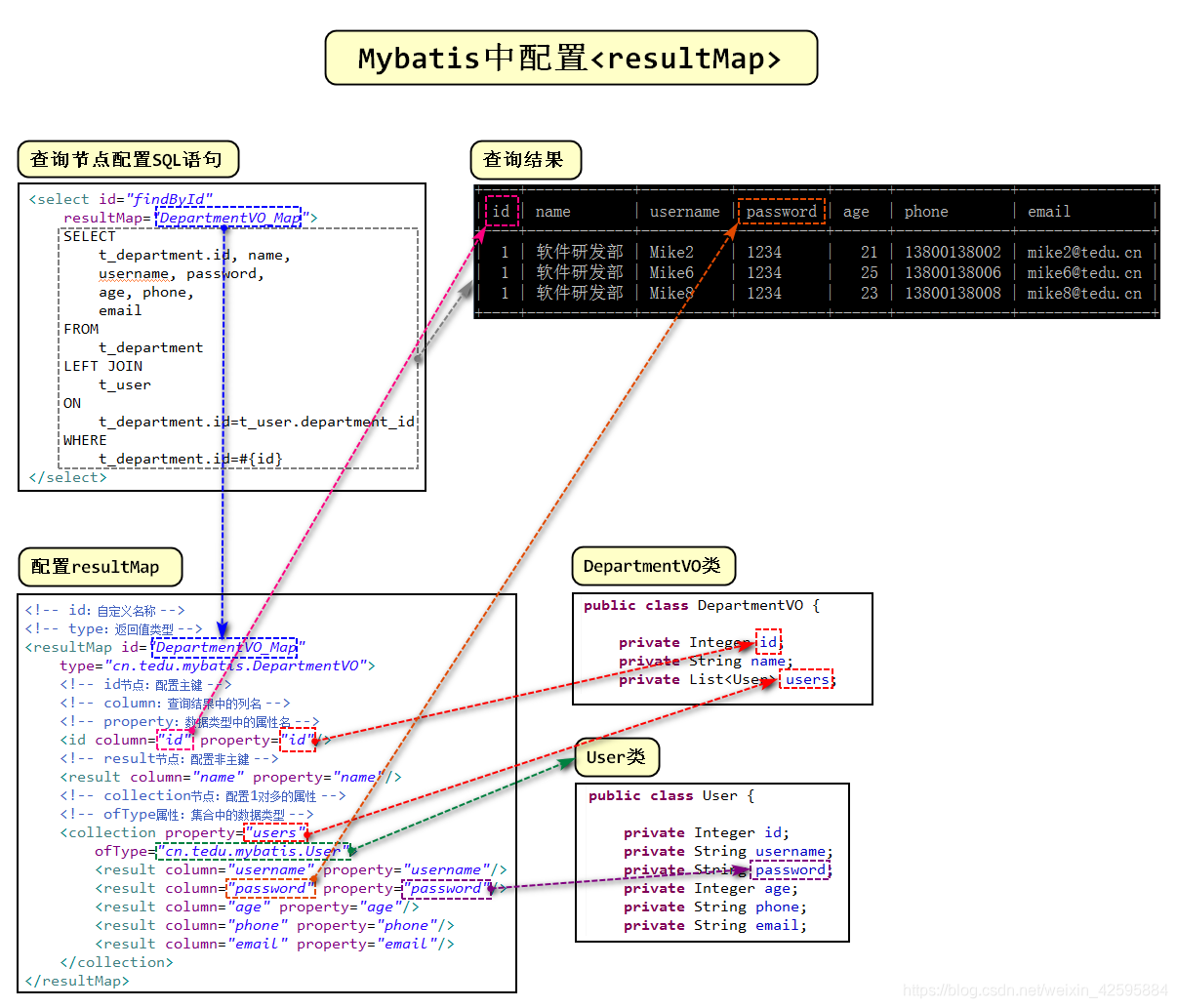The width and height of the screenshot is (1177, 1008).
Task: Click the "public class User {" line
Action: pyautogui.click(x=671, y=795)
